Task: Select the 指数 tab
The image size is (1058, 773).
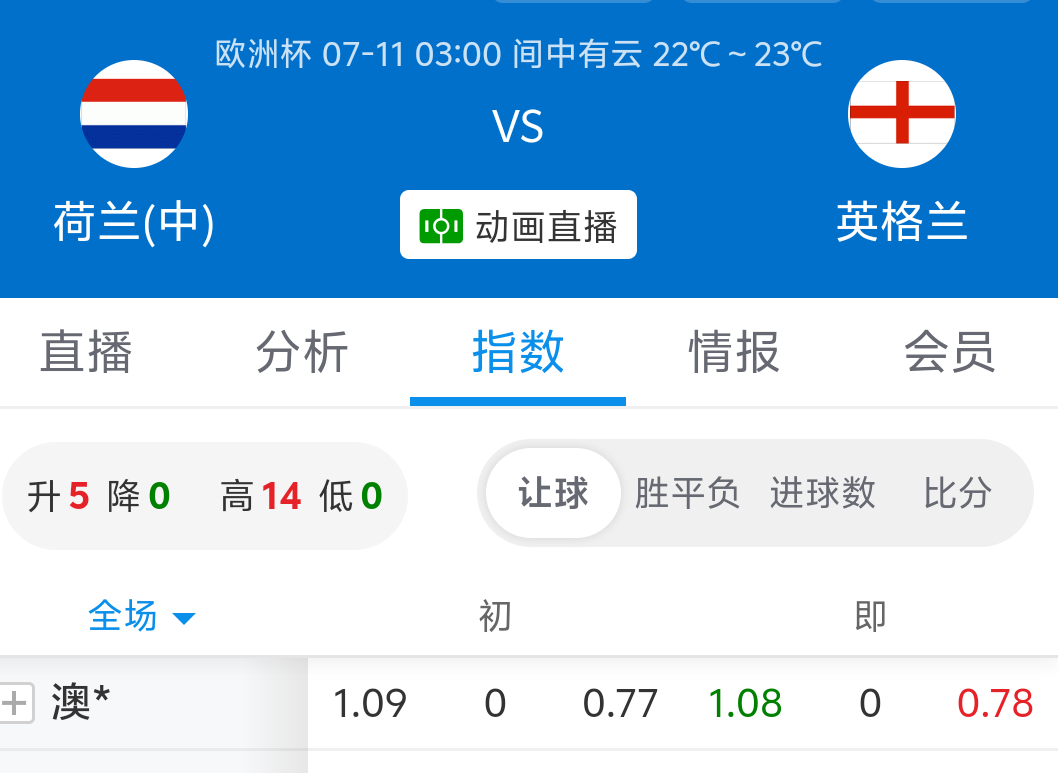Action: (518, 352)
